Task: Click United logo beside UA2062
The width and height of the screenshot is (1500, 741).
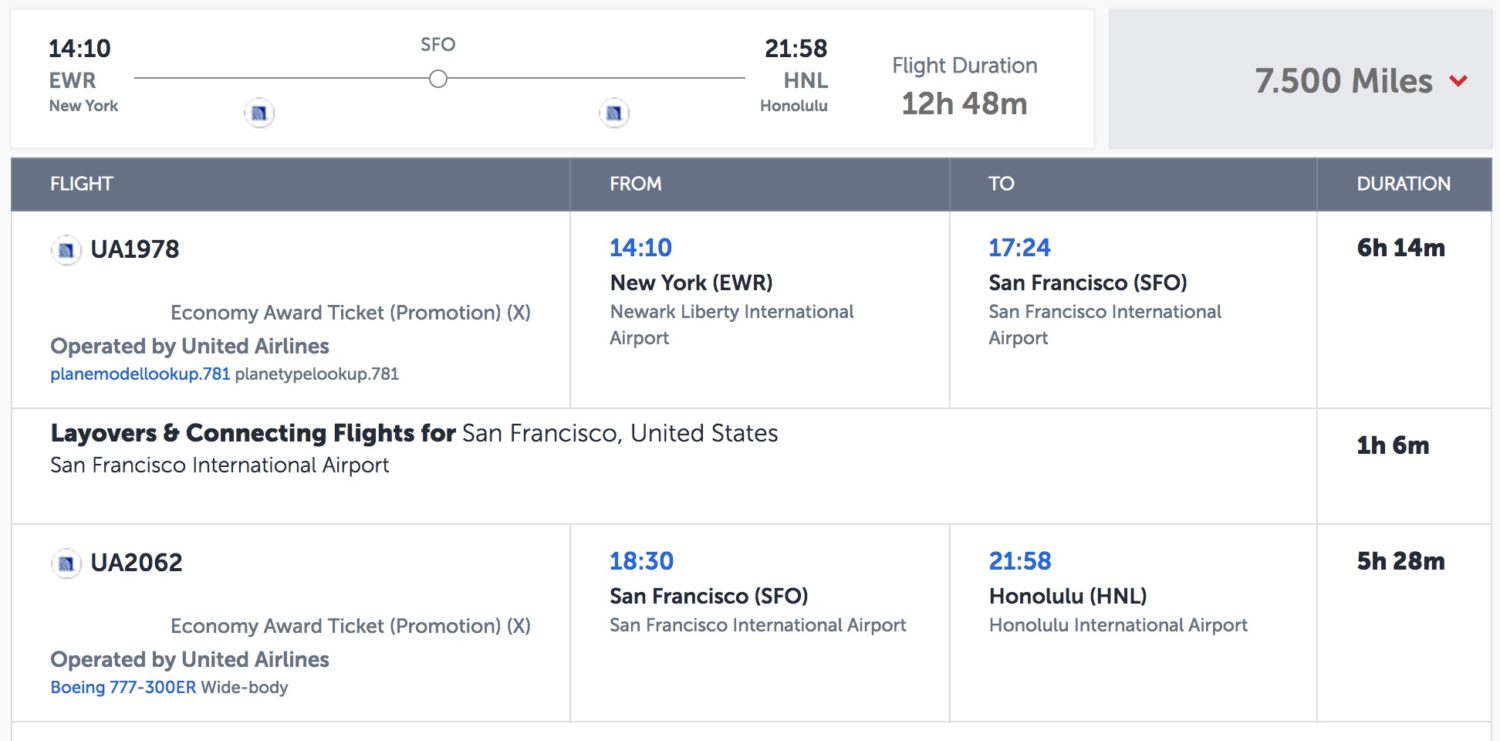Action: point(66,563)
